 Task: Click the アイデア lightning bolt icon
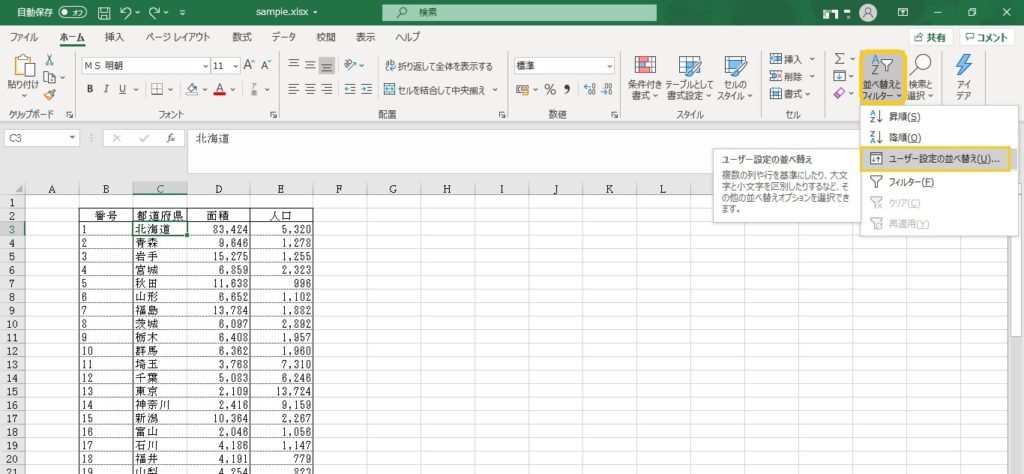(x=964, y=77)
